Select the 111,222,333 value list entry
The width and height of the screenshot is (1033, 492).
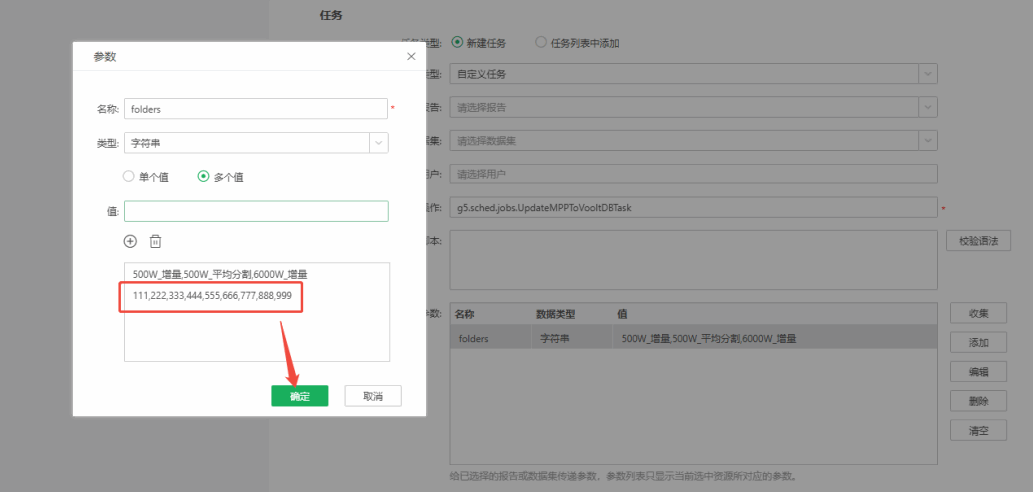point(212,296)
